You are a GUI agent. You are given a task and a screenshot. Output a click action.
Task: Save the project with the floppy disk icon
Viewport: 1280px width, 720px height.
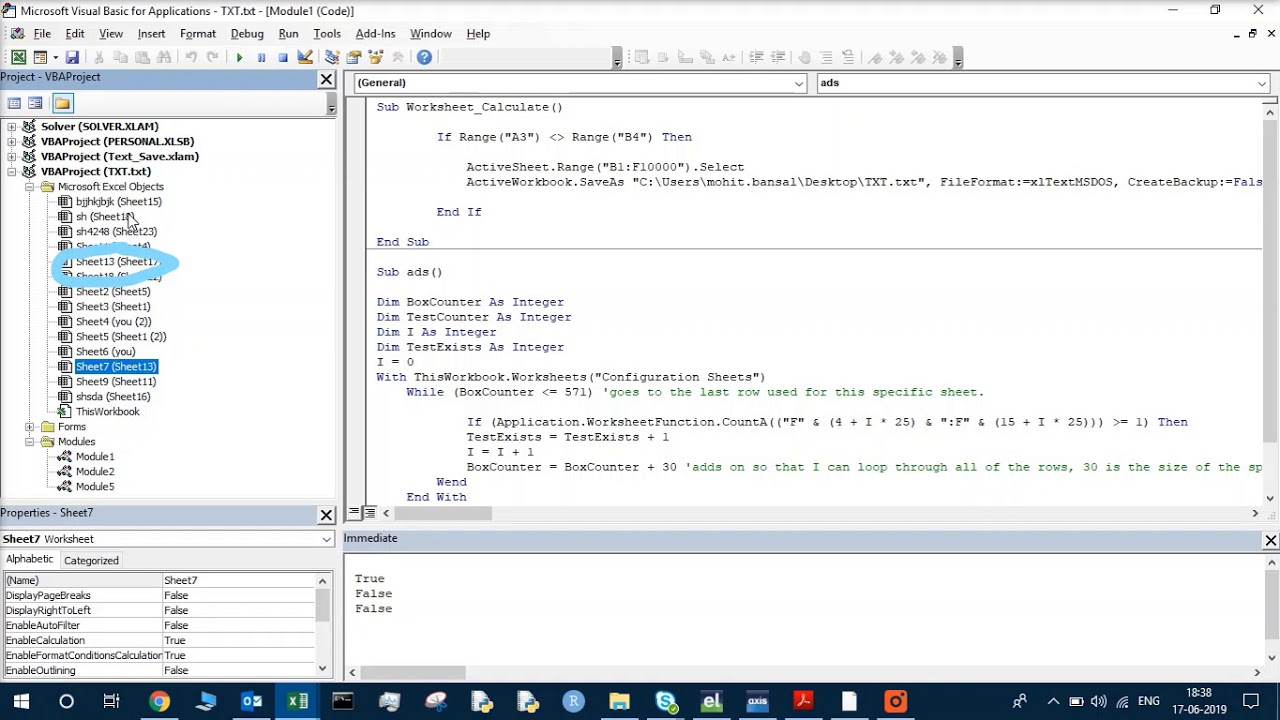click(x=72, y=57)
